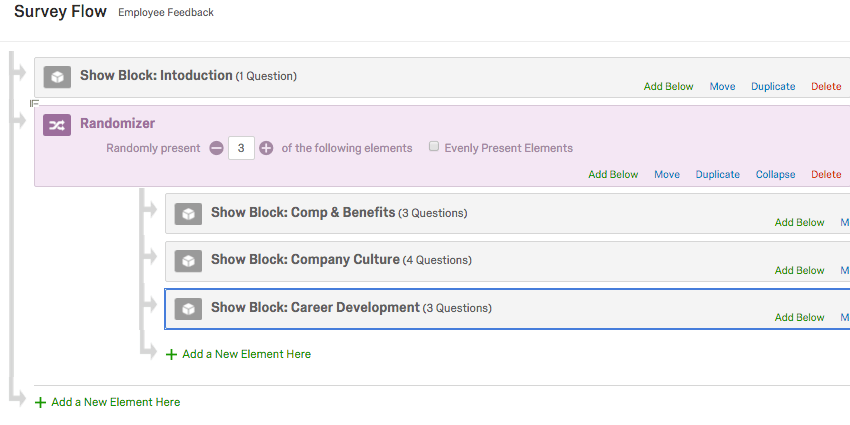This screenshot has height=425, width=850.
Task: Increase randomizer count with plus icon
Action: point(266,148)
